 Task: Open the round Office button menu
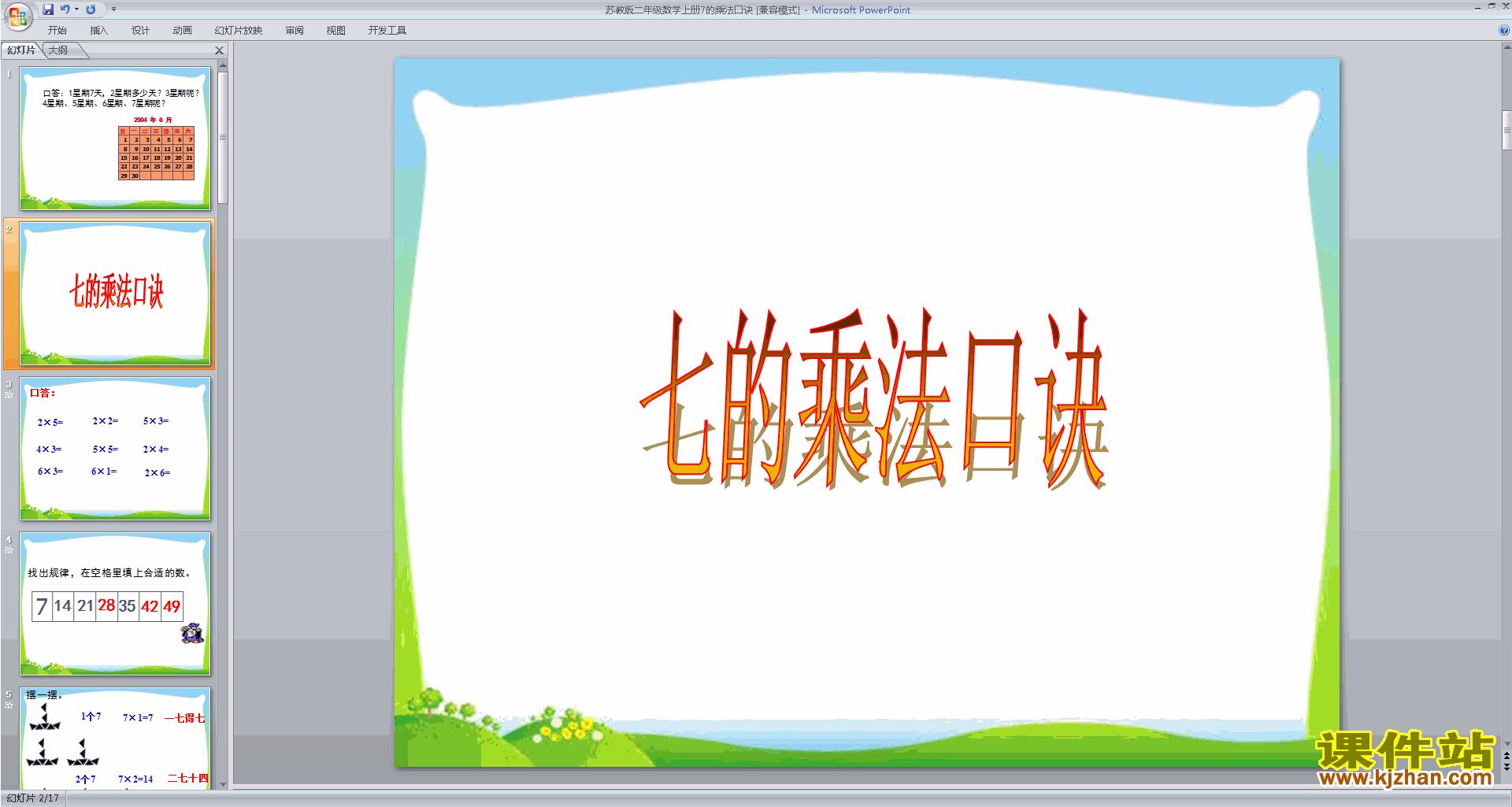(x=18, y=17)
